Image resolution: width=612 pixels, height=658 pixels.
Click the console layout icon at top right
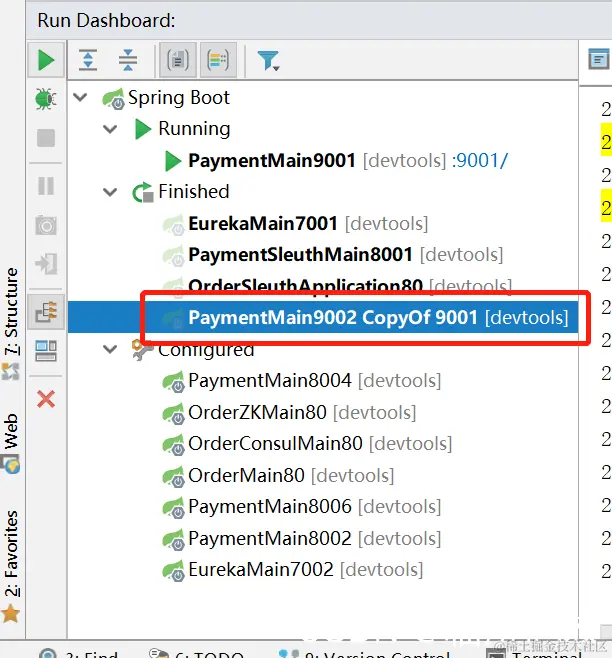(599, 59)
